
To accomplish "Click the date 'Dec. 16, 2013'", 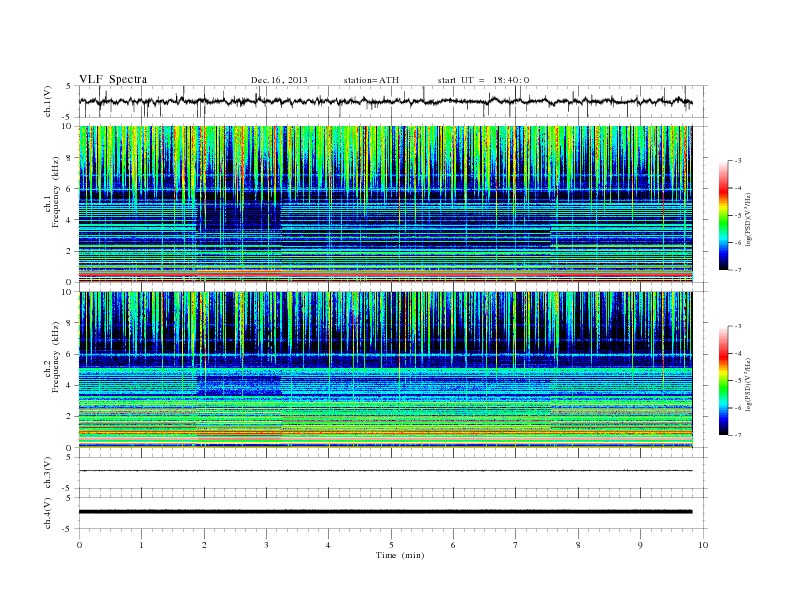I will click(x=279, y=80).
